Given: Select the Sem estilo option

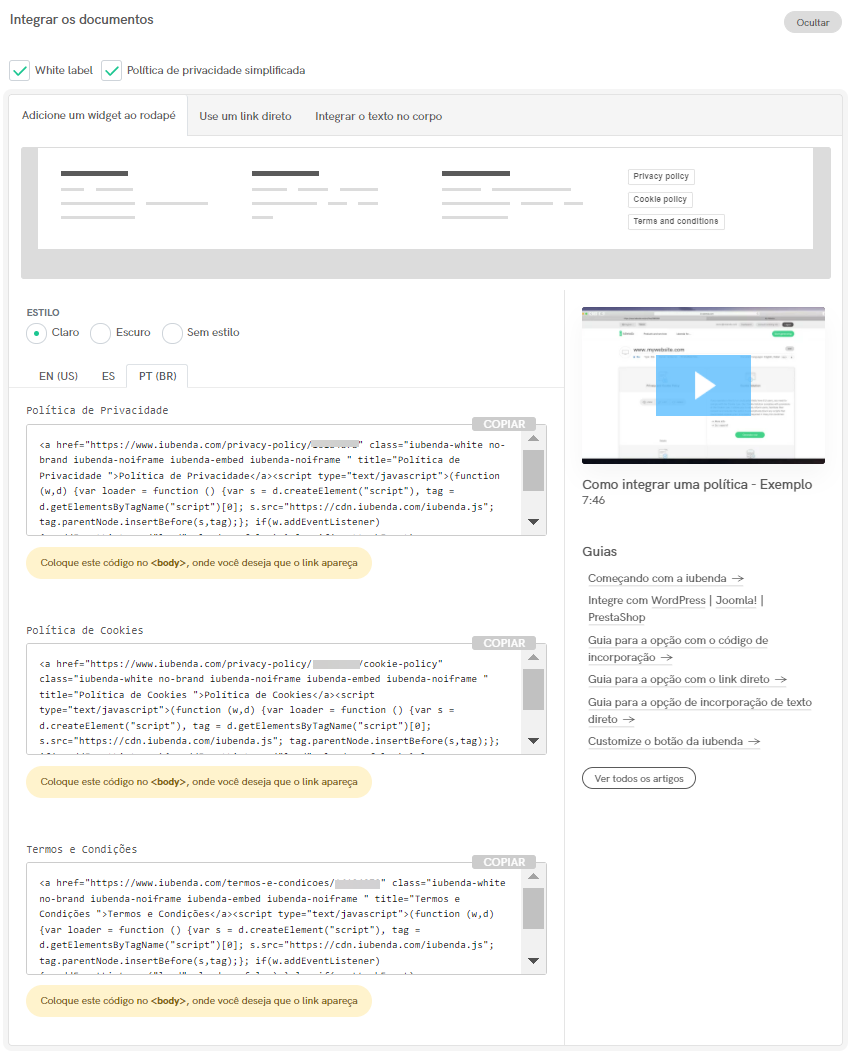Looking at the screenshot, I should click(x=171, y=332).
